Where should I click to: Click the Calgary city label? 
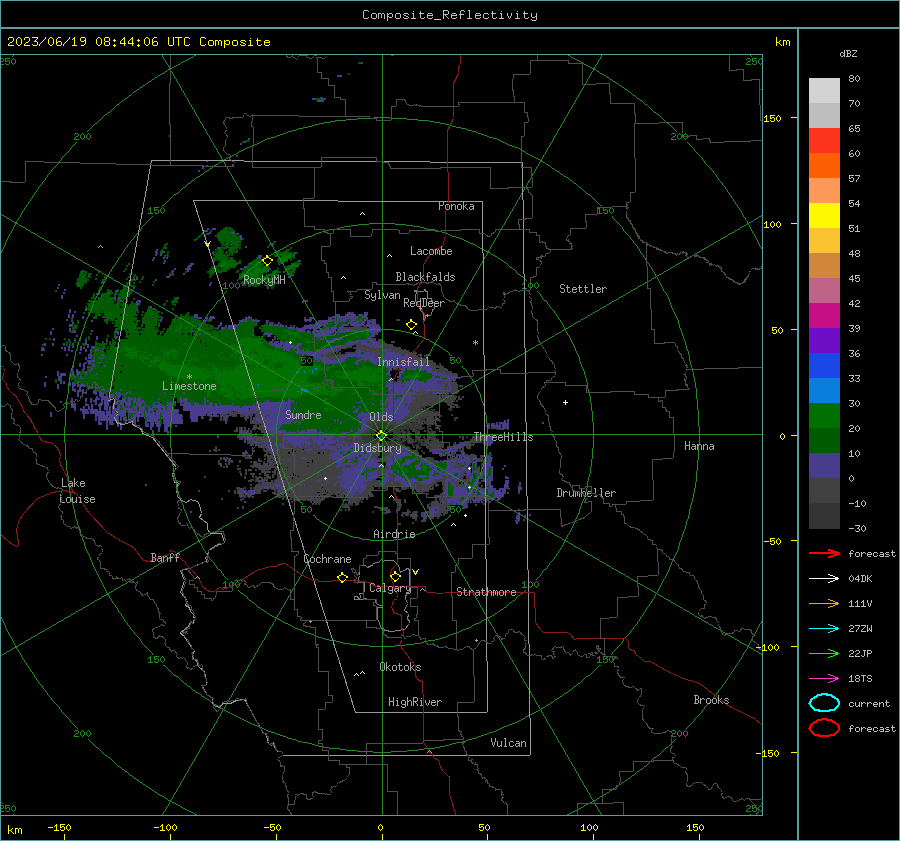click(390, 588)
